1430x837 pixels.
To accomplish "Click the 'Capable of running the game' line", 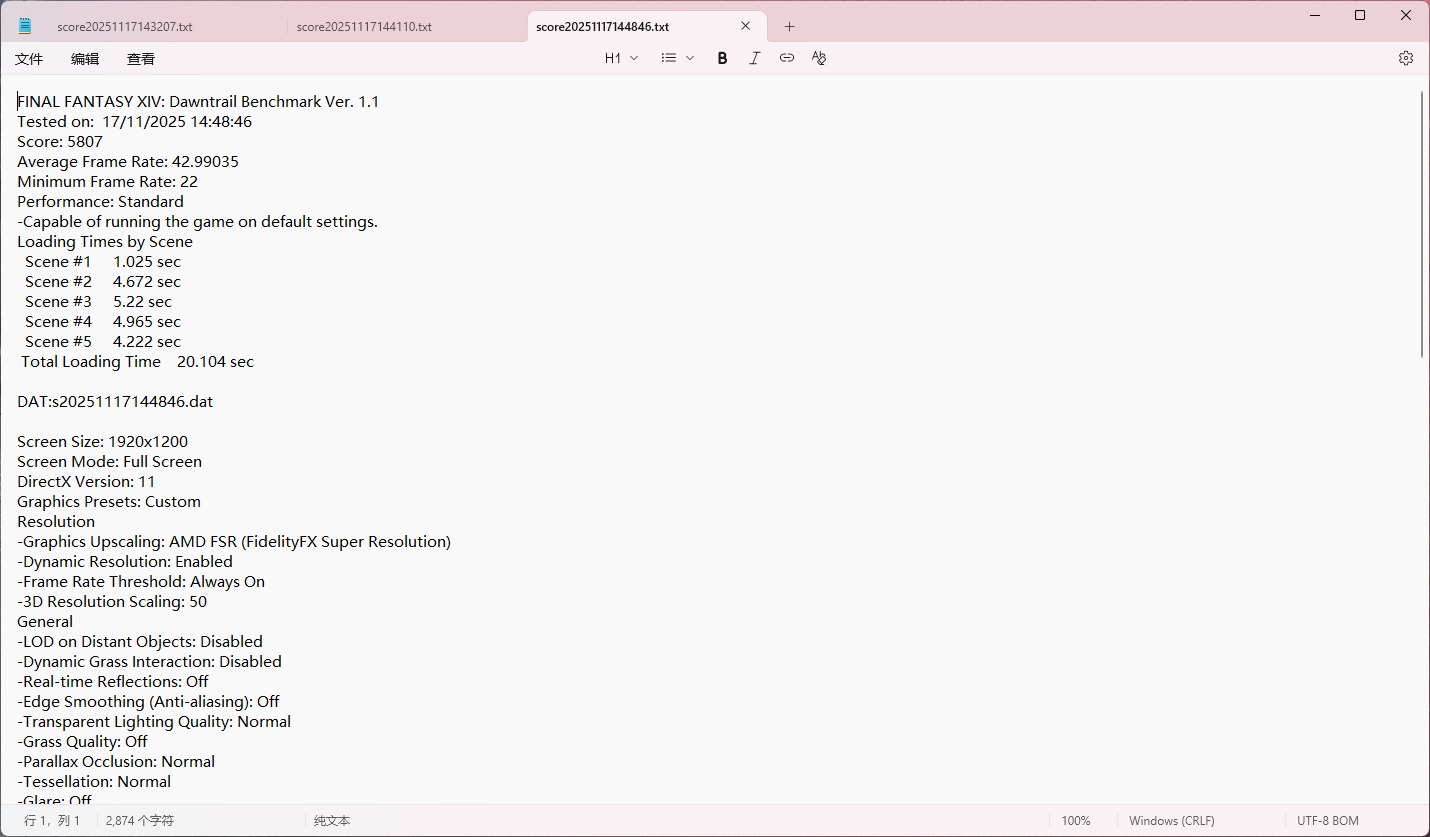I will tap(197, 221).
